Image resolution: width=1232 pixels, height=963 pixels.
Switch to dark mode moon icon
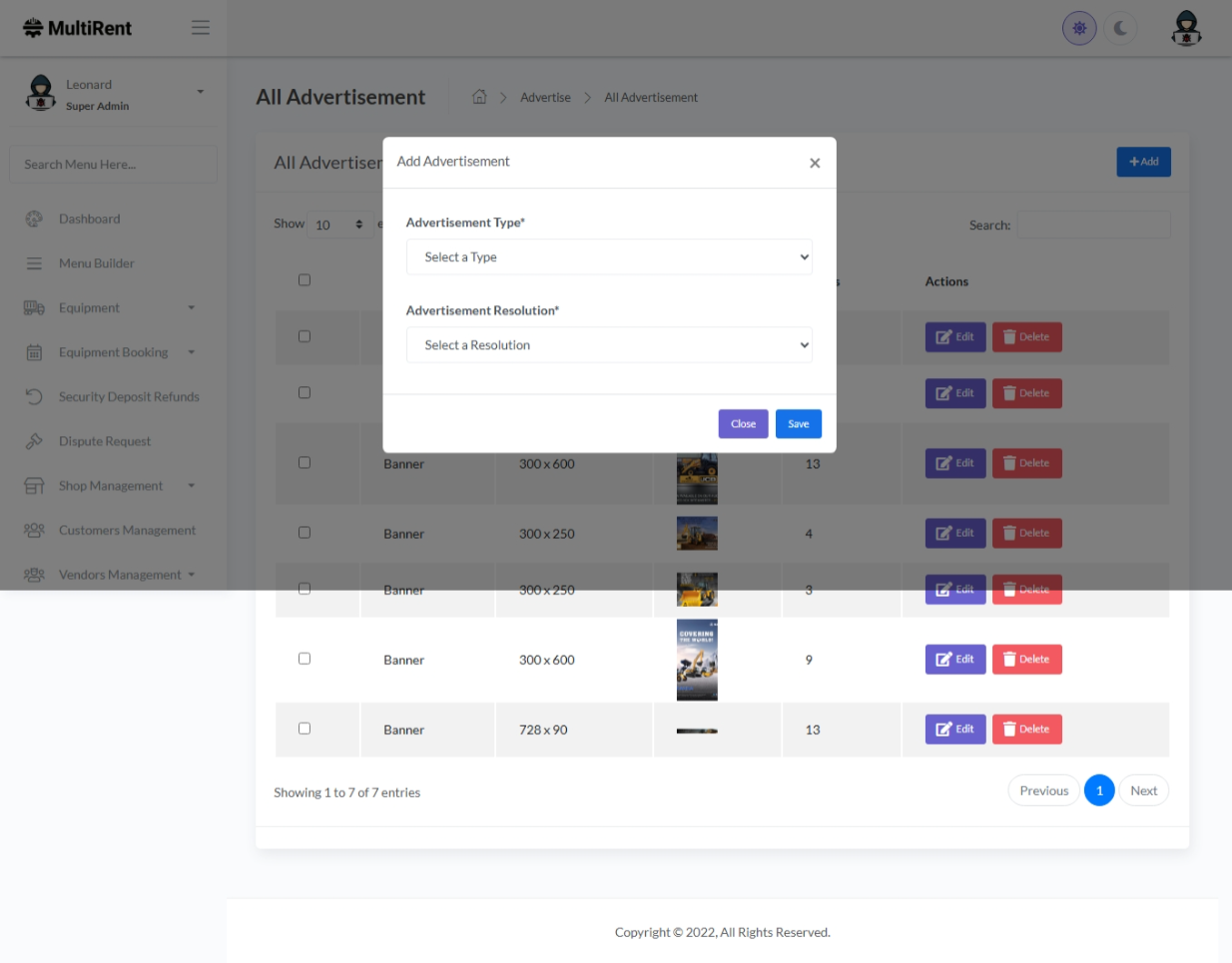pos(1120,28)
